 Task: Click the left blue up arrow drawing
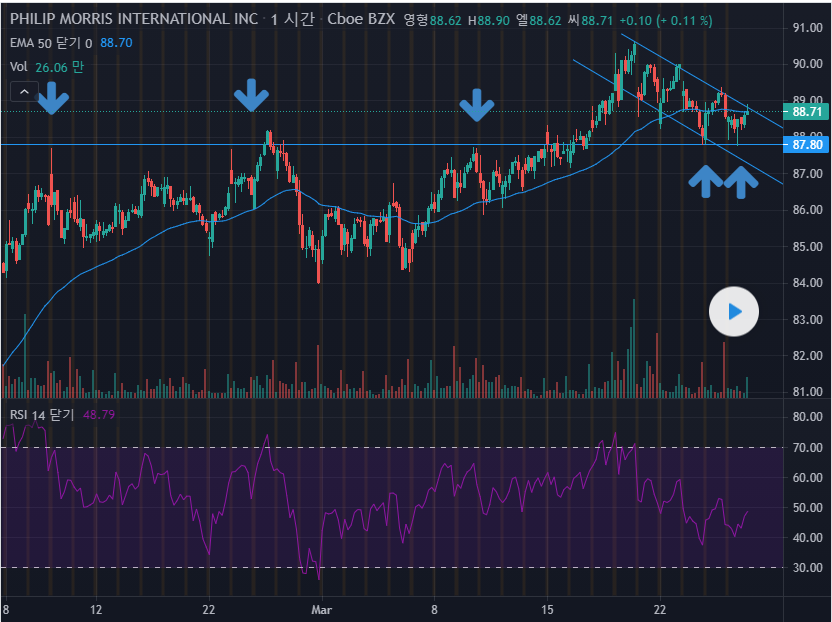[x=706, y=180]
